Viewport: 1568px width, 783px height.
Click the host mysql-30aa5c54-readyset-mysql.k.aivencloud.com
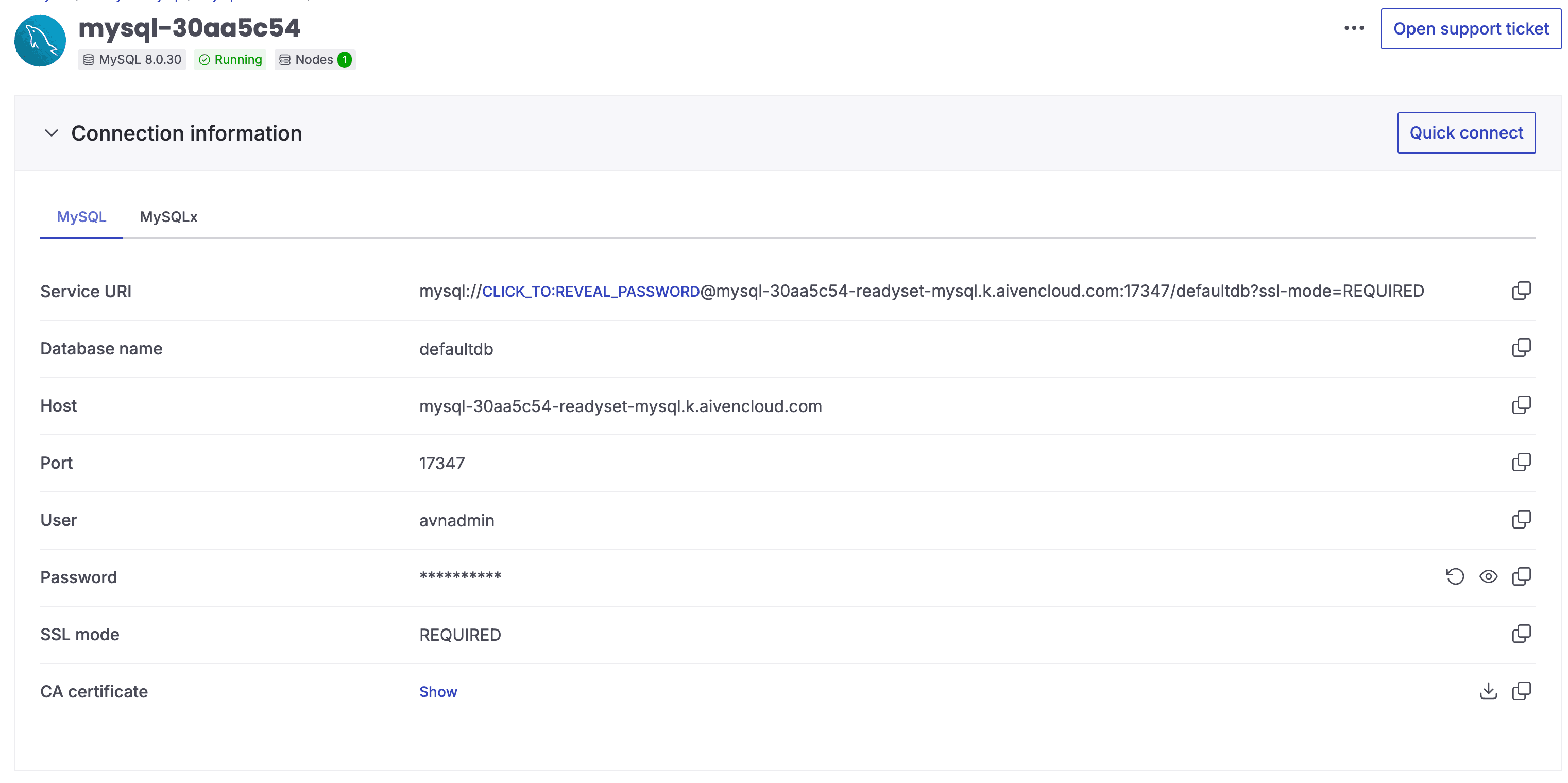point(620,406)
